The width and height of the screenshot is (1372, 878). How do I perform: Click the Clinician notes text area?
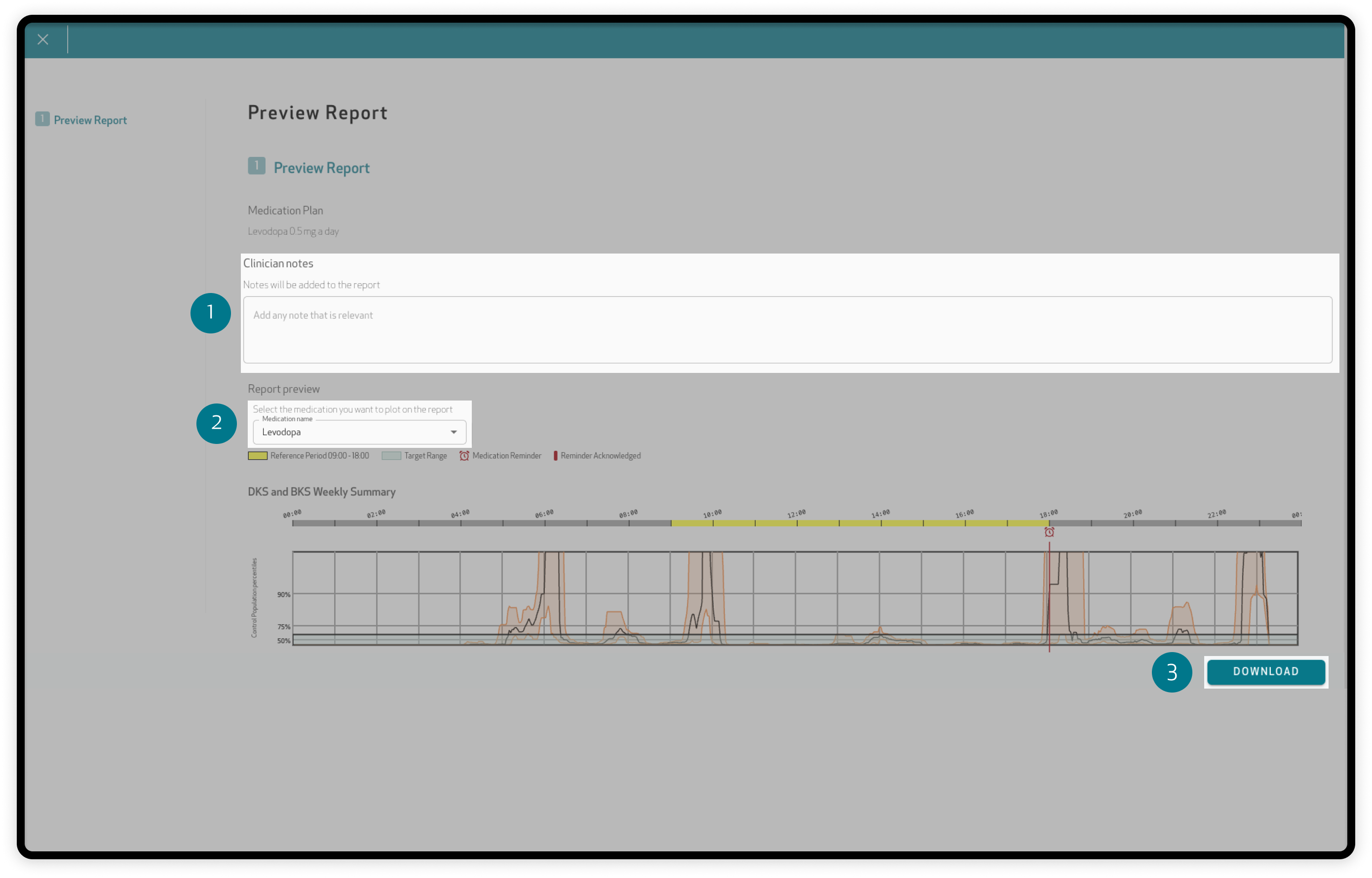coord(787,329)
